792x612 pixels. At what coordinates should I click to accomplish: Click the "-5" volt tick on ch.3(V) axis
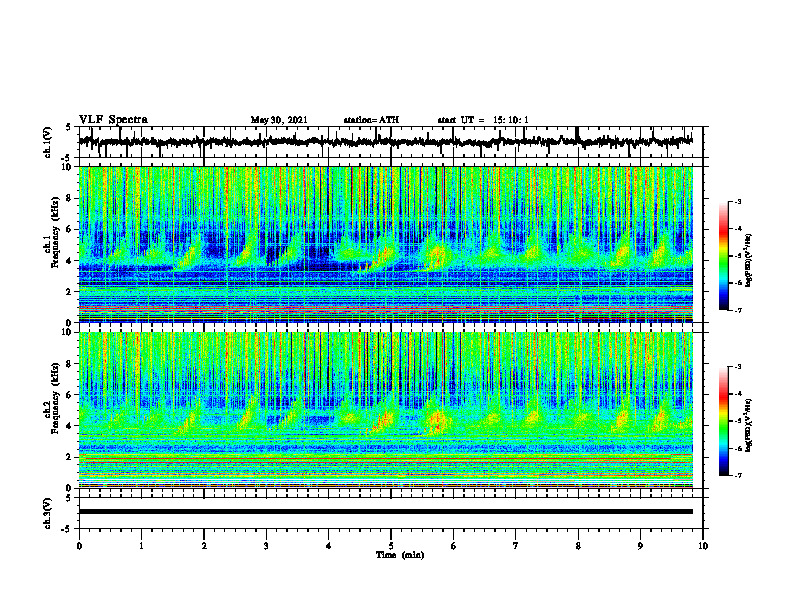[67, 529]
